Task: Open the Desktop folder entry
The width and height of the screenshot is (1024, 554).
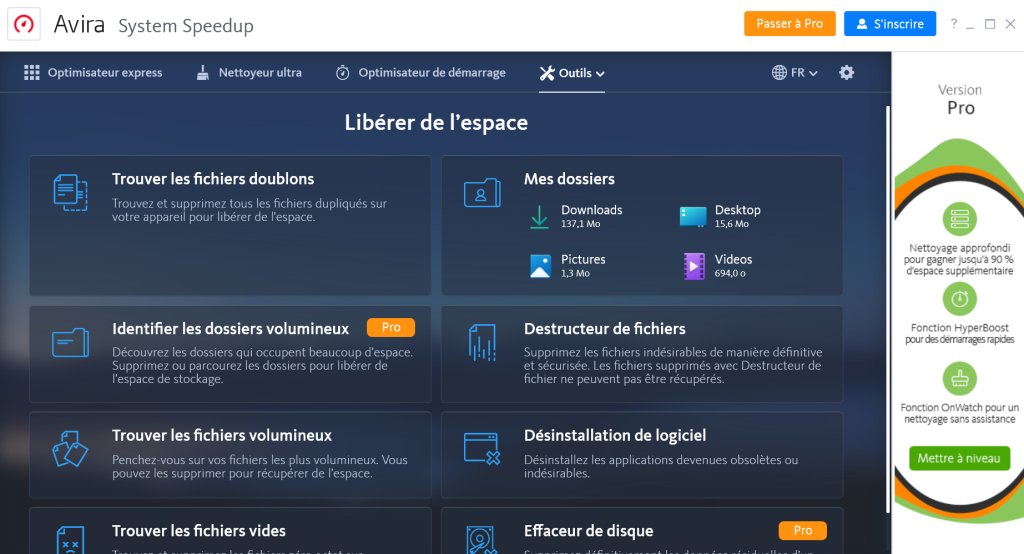Action: [721, 216]
